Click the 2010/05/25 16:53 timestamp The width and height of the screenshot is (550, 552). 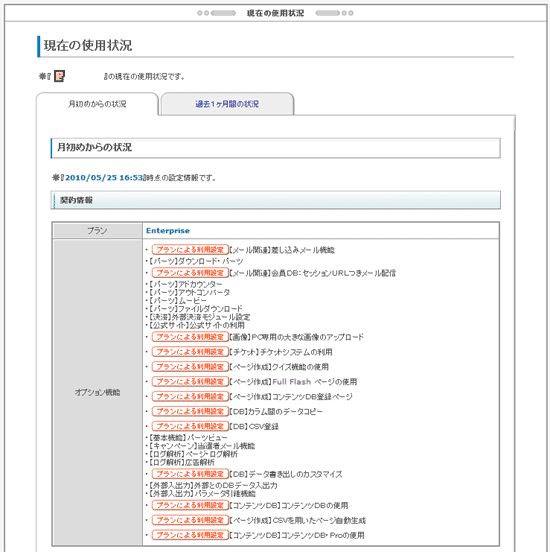click(x=104, y=177)
